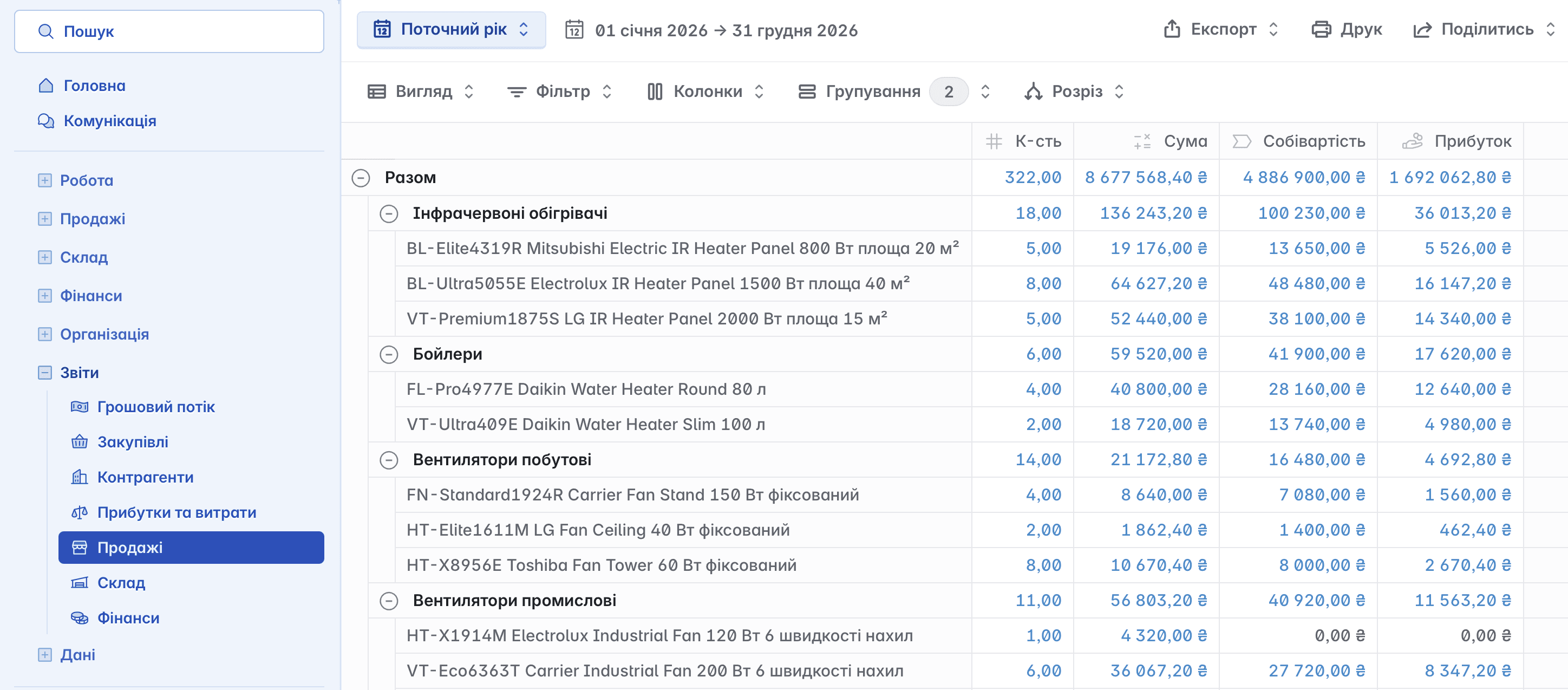Open the Поточний рік period dropdown
This screenshot has height=690, width=1568.
coord(451,29)
